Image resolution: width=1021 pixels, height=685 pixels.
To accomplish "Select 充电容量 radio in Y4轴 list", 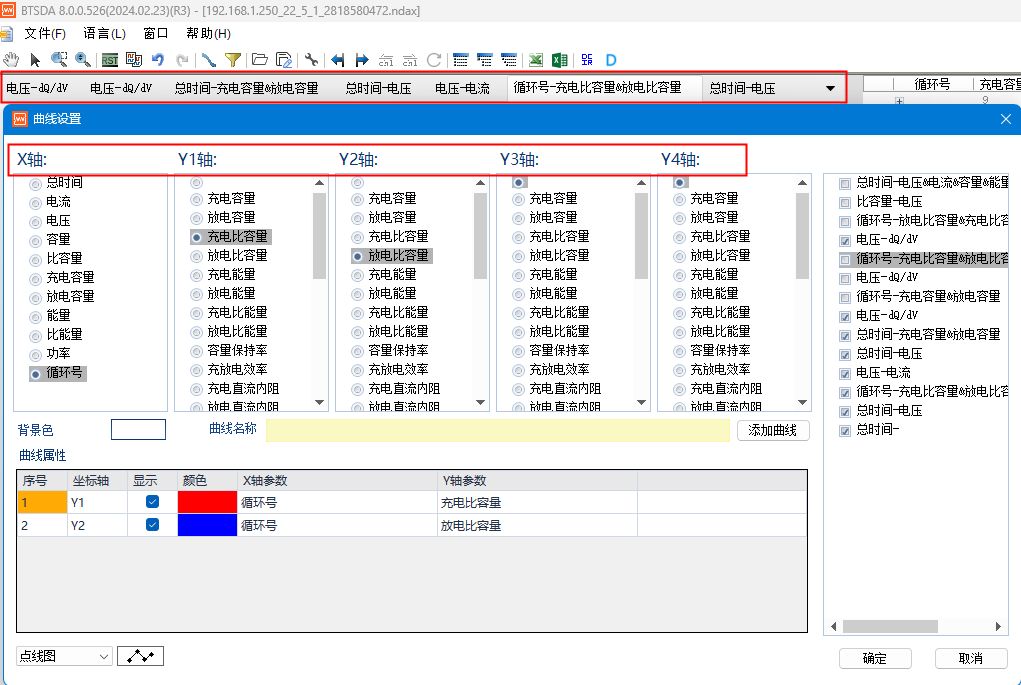I will click(x=679, y=199).
